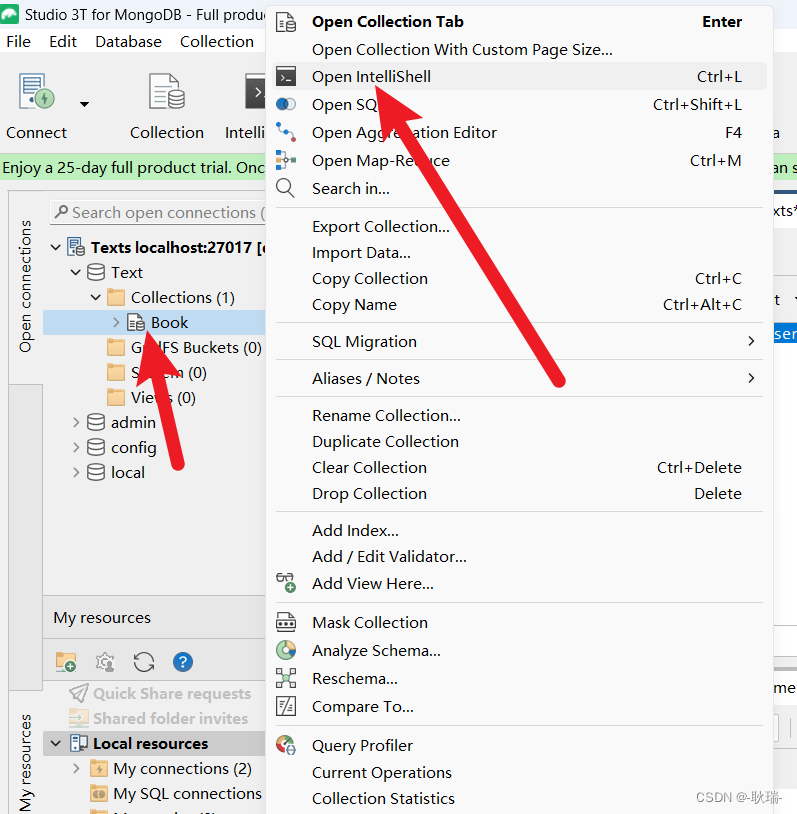Expand the admin database
Screen dimensions: 797x814
76,423
